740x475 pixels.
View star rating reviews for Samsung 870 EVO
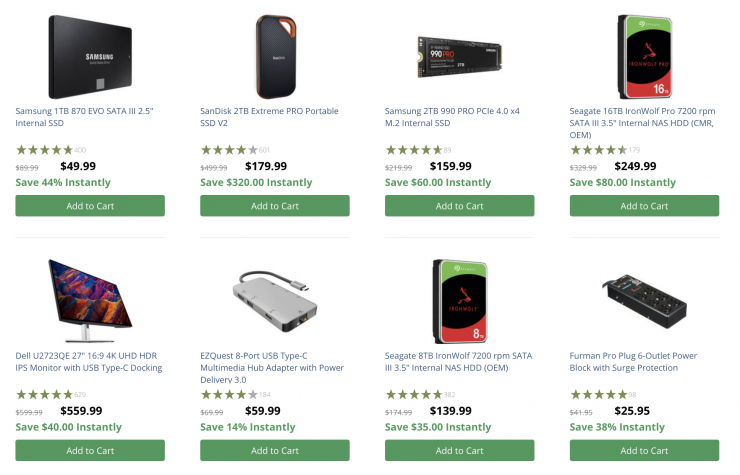[x=44, y=150]
